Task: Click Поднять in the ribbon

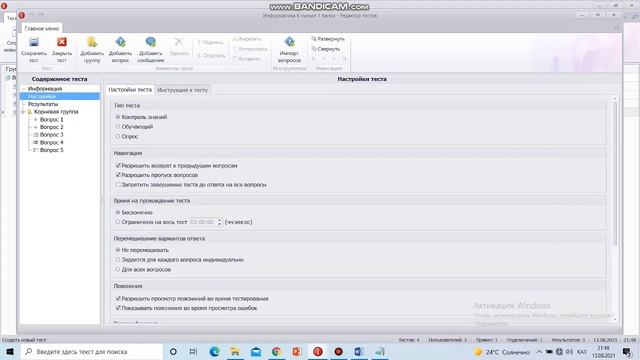Action: click(210, 42)
